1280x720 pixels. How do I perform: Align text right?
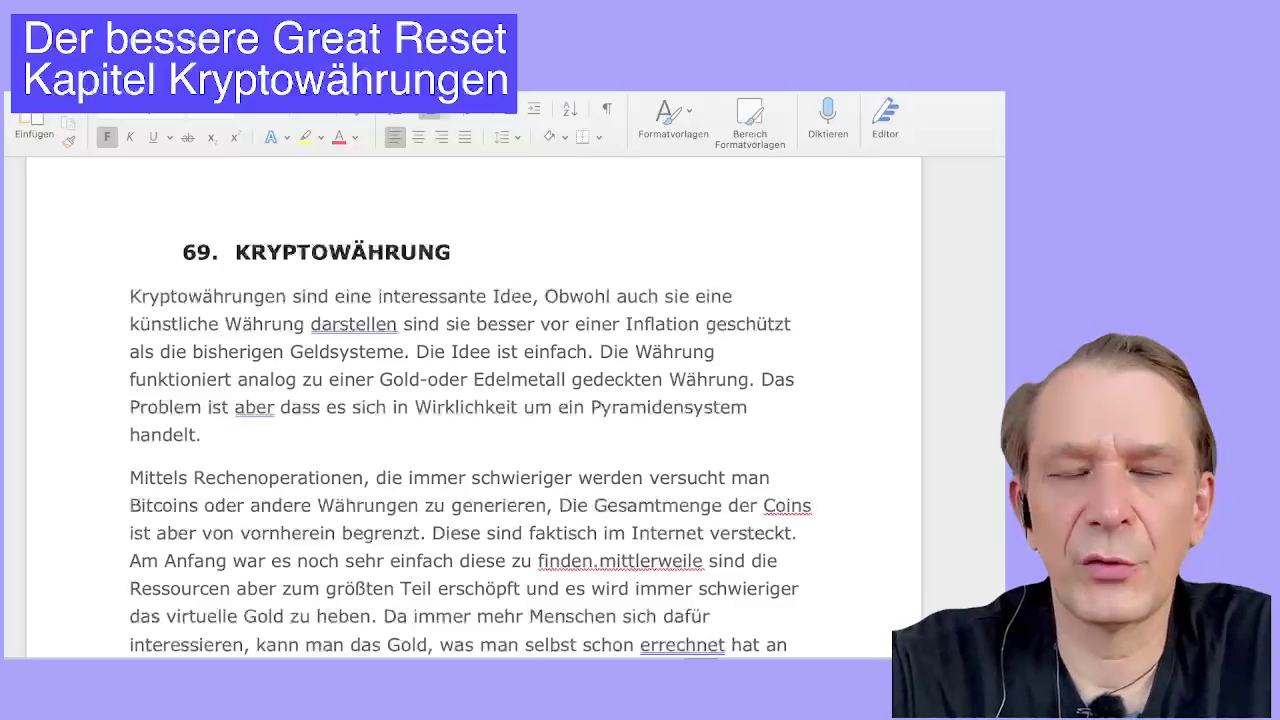tap(442, 137)
